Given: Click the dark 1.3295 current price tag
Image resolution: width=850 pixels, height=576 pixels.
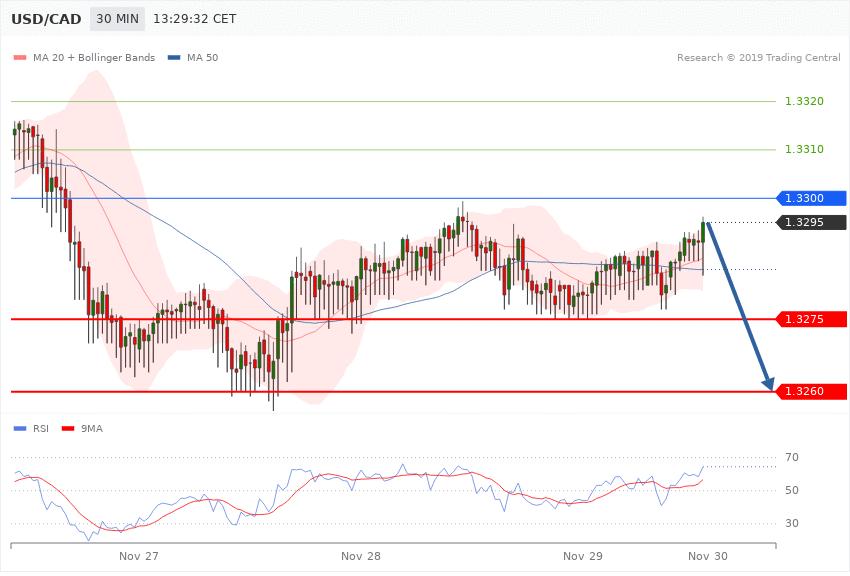Looking at the screenshot, I should pyautogui.click(x=812, y=223).
